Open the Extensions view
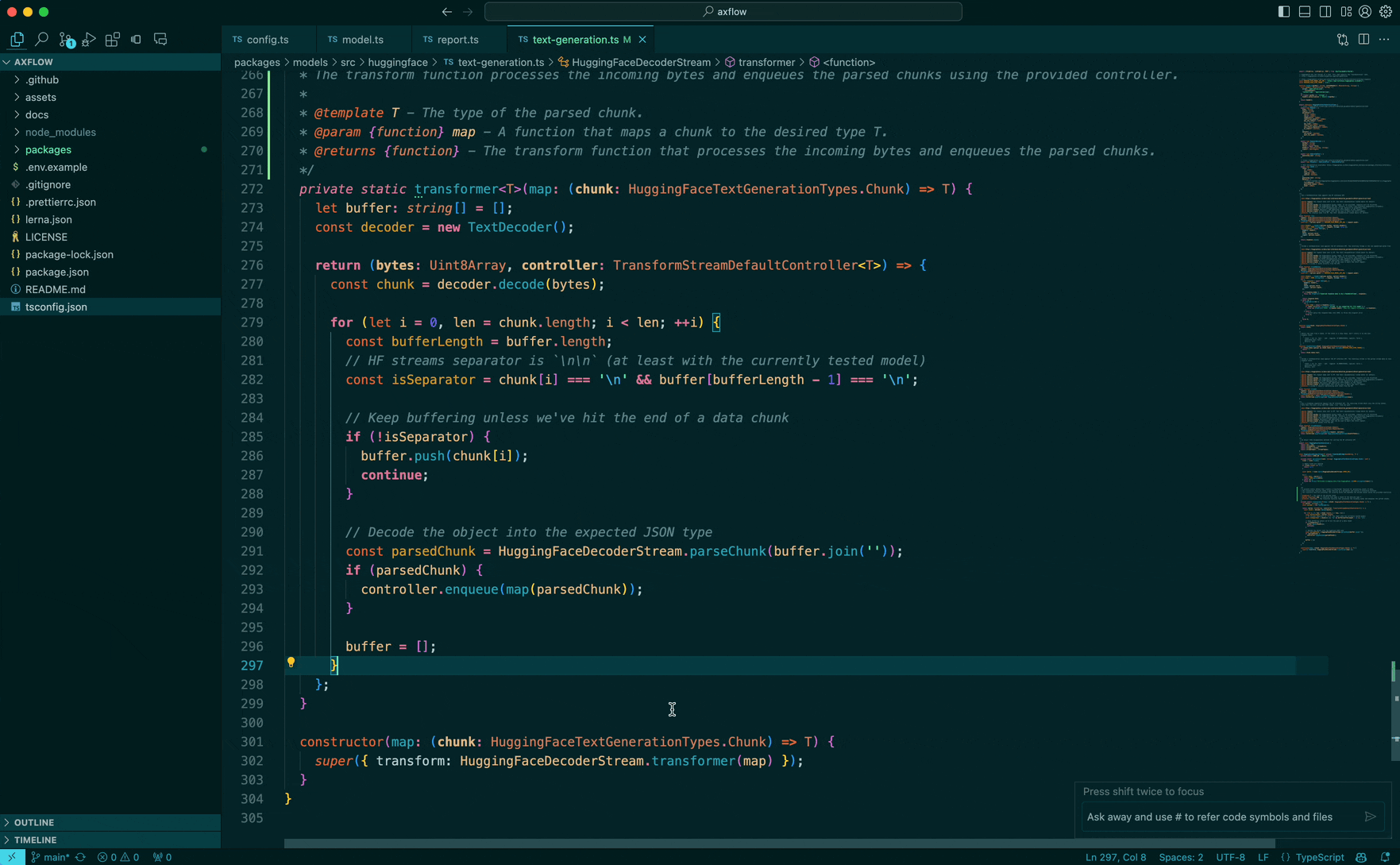 click(113, 40)
